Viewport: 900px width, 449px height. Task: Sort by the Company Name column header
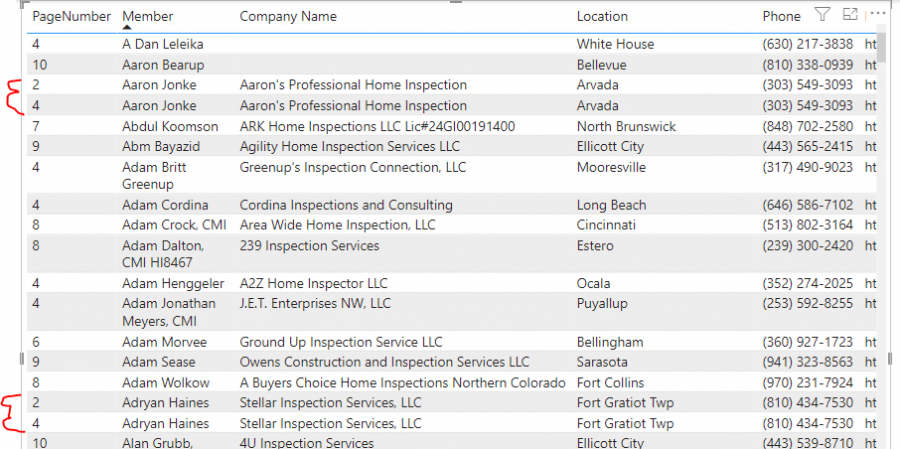(288, 16)
